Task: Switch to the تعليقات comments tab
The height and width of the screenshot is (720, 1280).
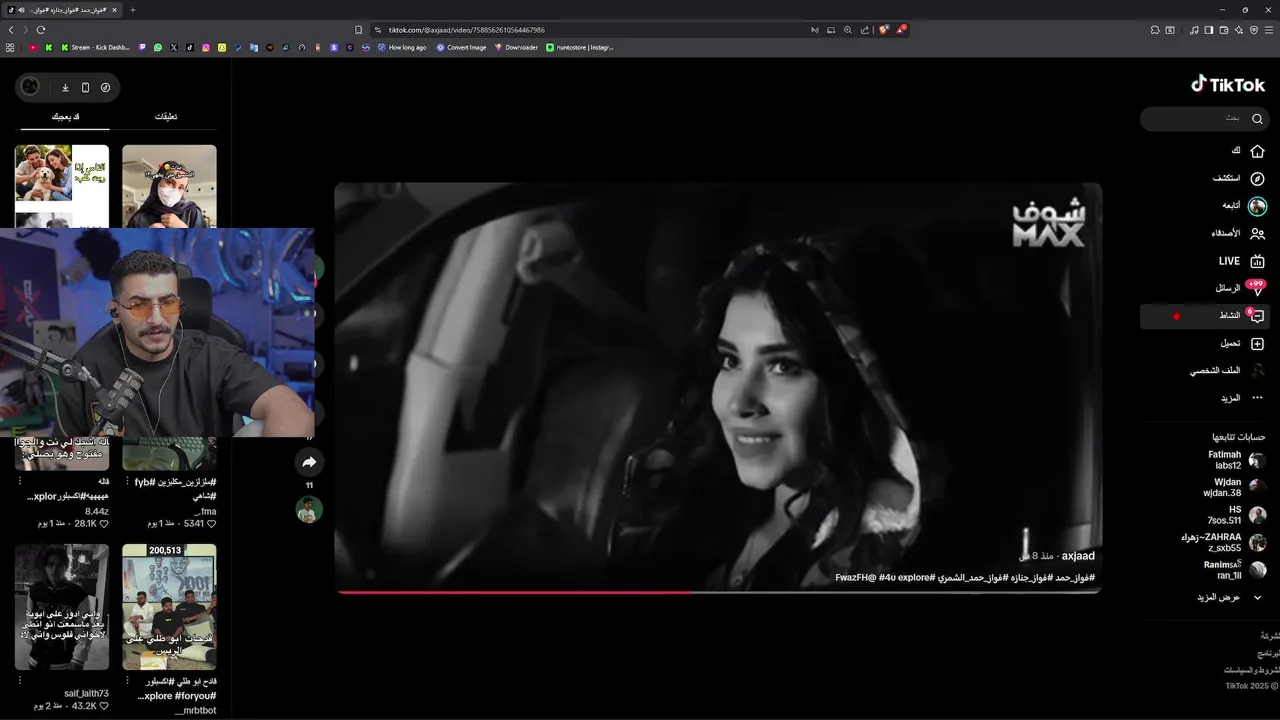Action: 166,117
